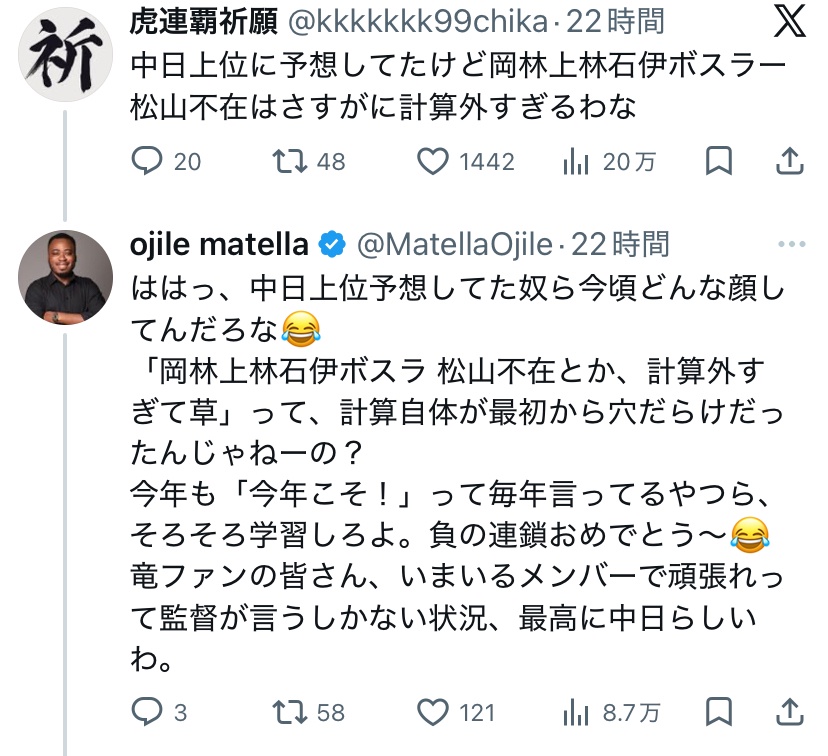Like the post with 1442 likes
This screenshot has height=756, width=828.
[x=433, y=161]
